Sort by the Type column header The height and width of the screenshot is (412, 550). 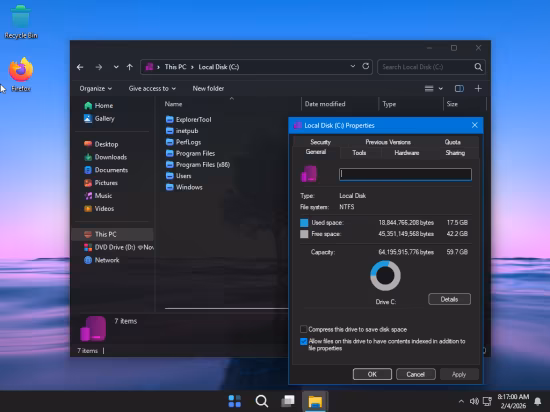click(389, 104)
